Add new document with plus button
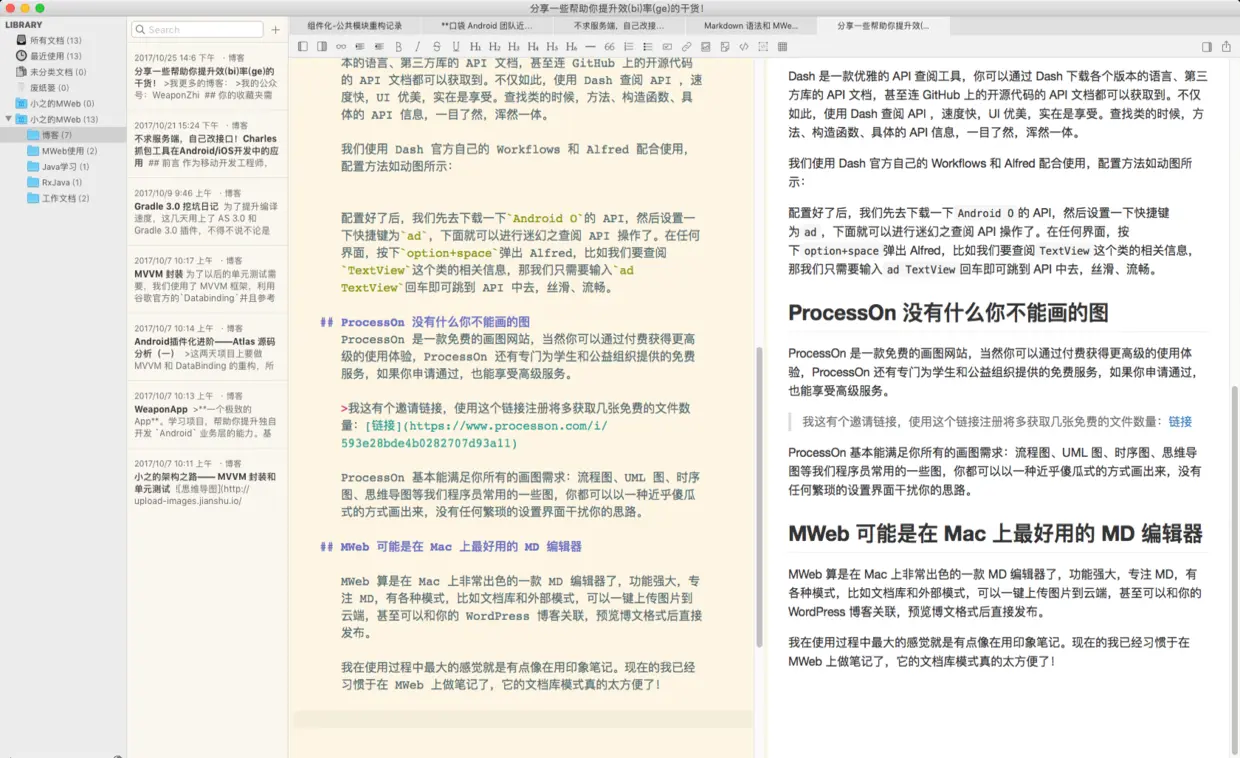Screen dimensions: 1240x758 tap(276, 30)
